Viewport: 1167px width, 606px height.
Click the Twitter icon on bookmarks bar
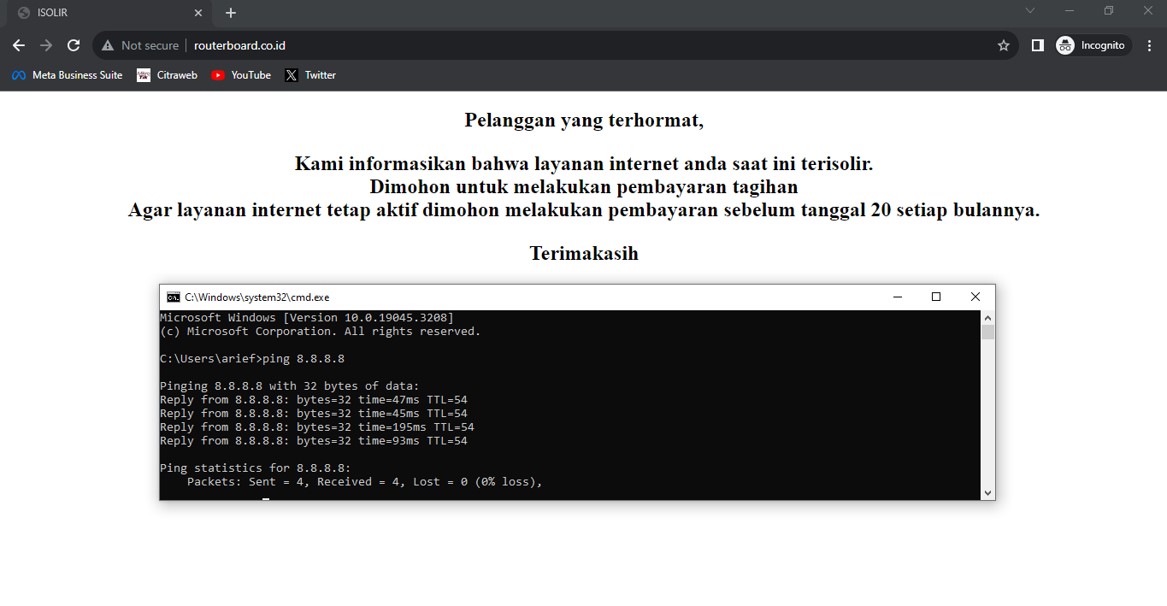click(x=290, y=75)
